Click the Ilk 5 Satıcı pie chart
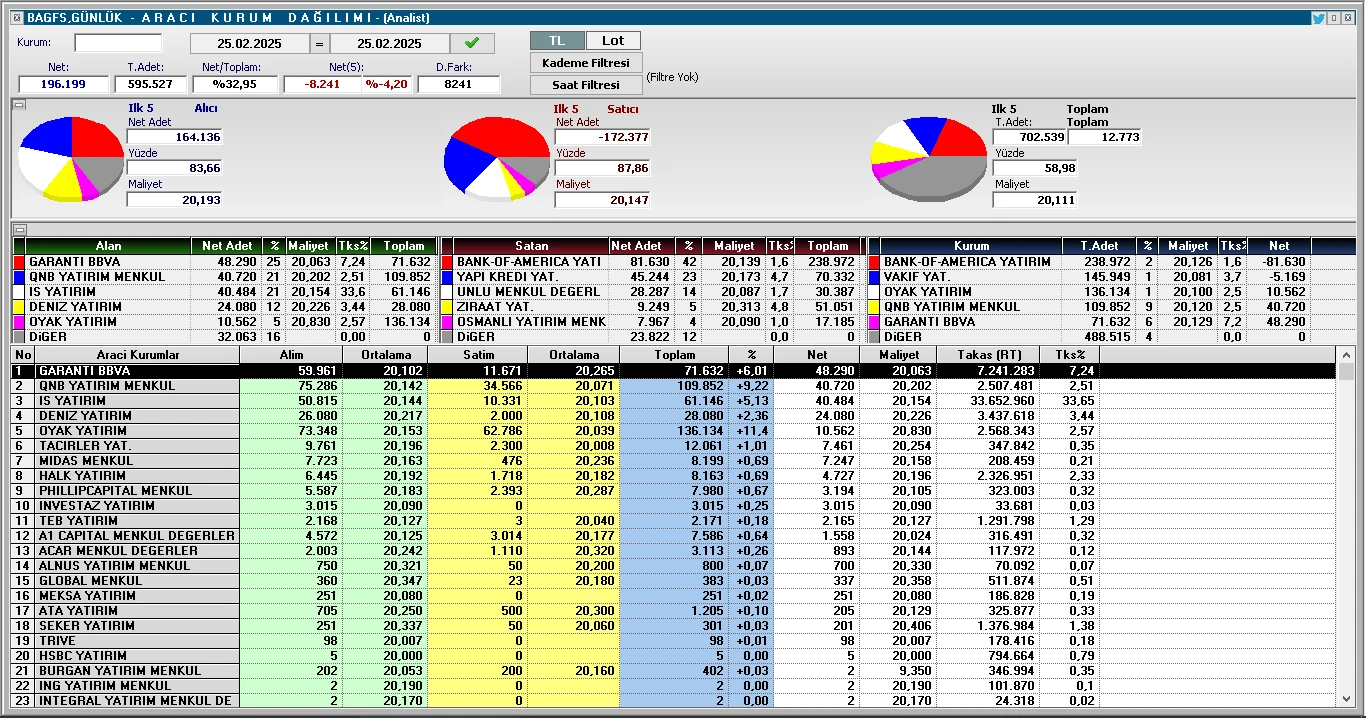The image size is (1366, 718). [496, 158]
